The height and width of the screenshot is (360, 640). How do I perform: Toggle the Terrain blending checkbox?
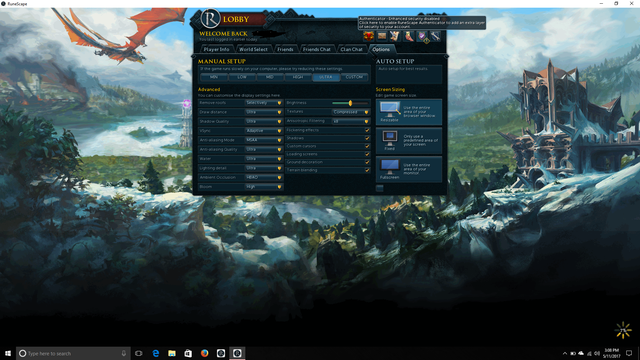click(367, 170)
